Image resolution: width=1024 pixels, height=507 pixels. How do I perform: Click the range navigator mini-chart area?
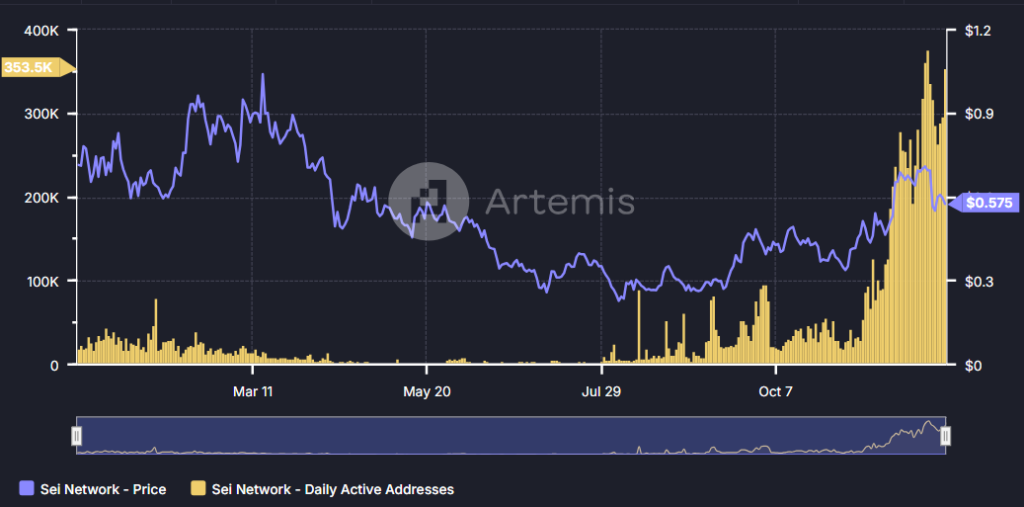tap(511, 435)
